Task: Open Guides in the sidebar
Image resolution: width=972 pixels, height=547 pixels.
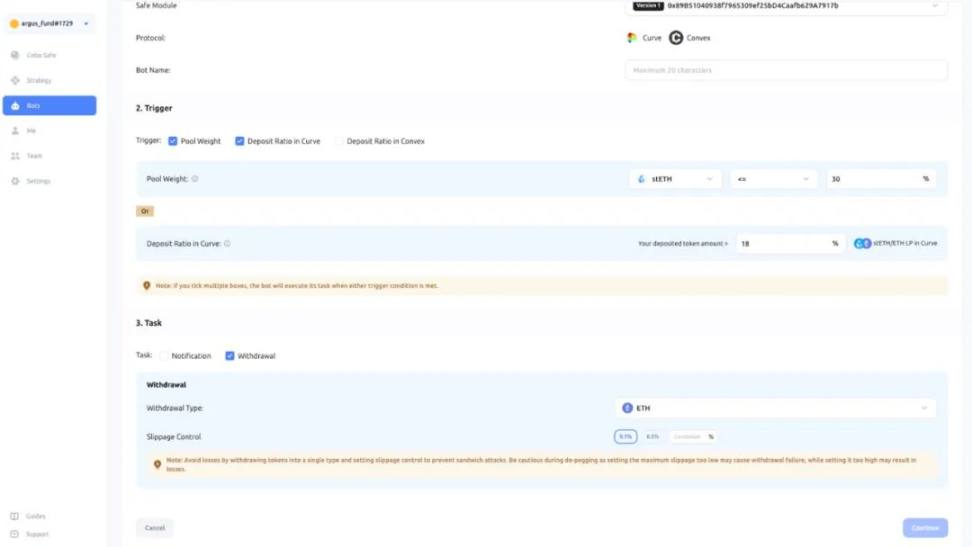Action: [35, 516]
